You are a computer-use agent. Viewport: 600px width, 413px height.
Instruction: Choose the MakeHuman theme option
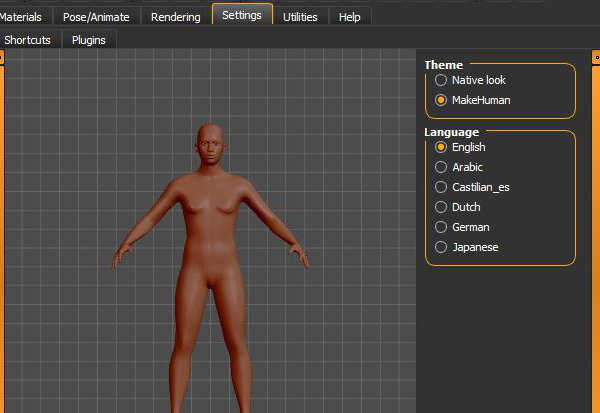(441, 100)
